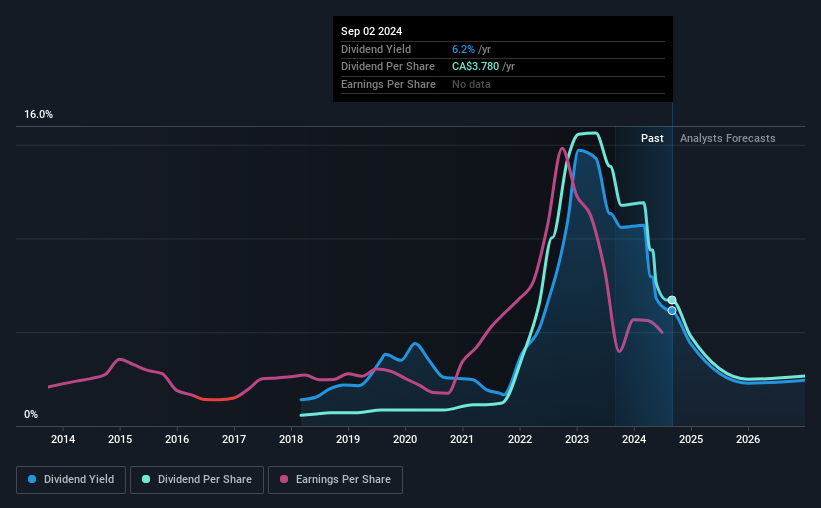Click the tooltip Dividend Yield row label
821x508 pixels.
376,49
